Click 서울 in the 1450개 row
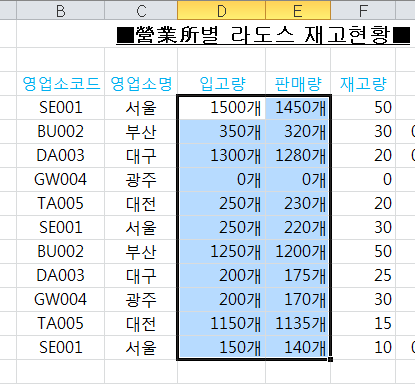This screenshot has width=415, height=384. point(141,107)
